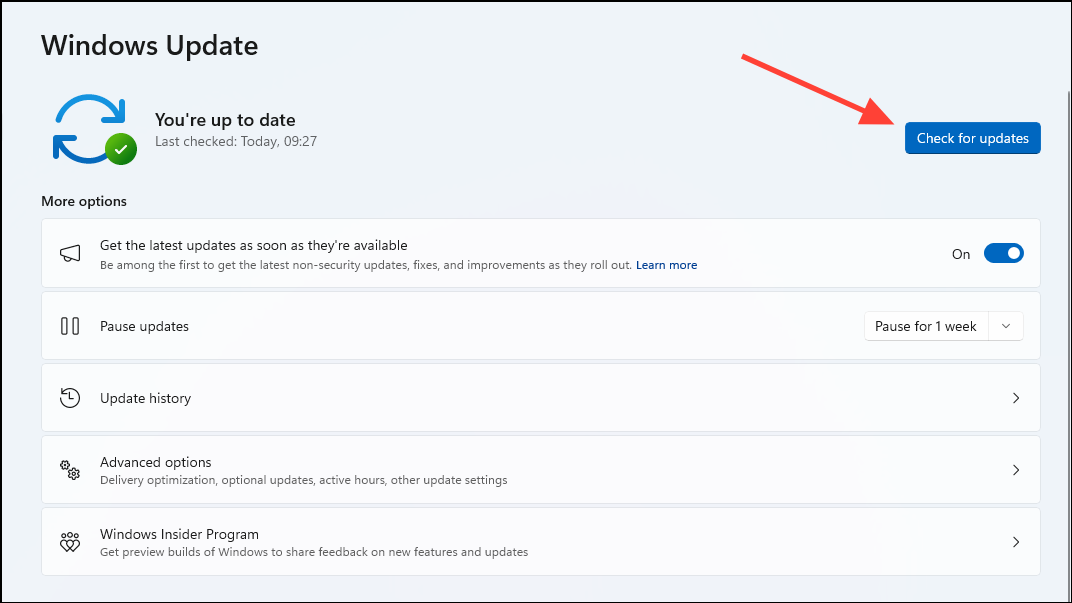This screenshot has width=1072, height=603.
Task: Click the Check for updates button
Action: click(972, 138)
